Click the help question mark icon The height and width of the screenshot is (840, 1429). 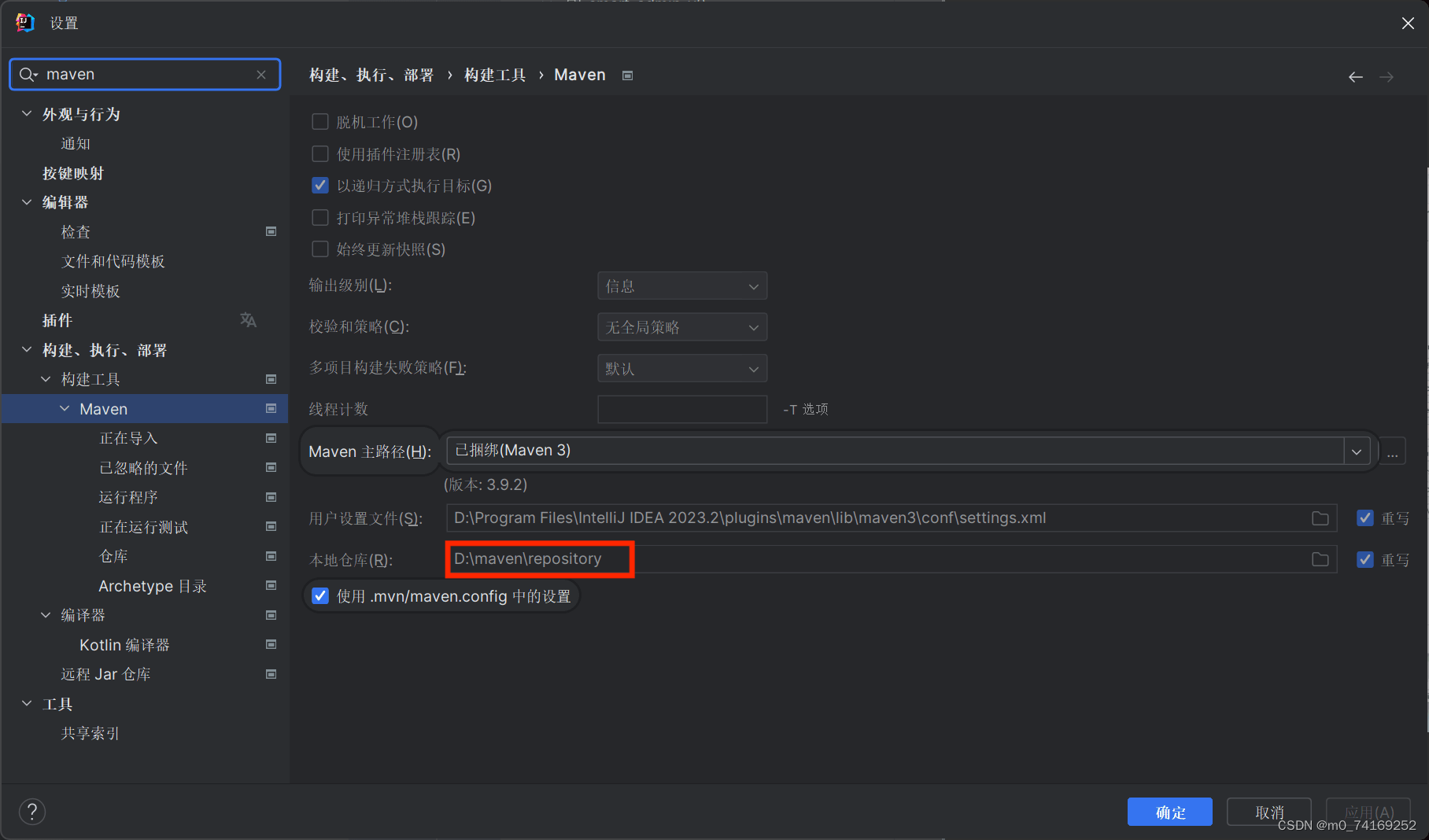(x=31, y=812)
